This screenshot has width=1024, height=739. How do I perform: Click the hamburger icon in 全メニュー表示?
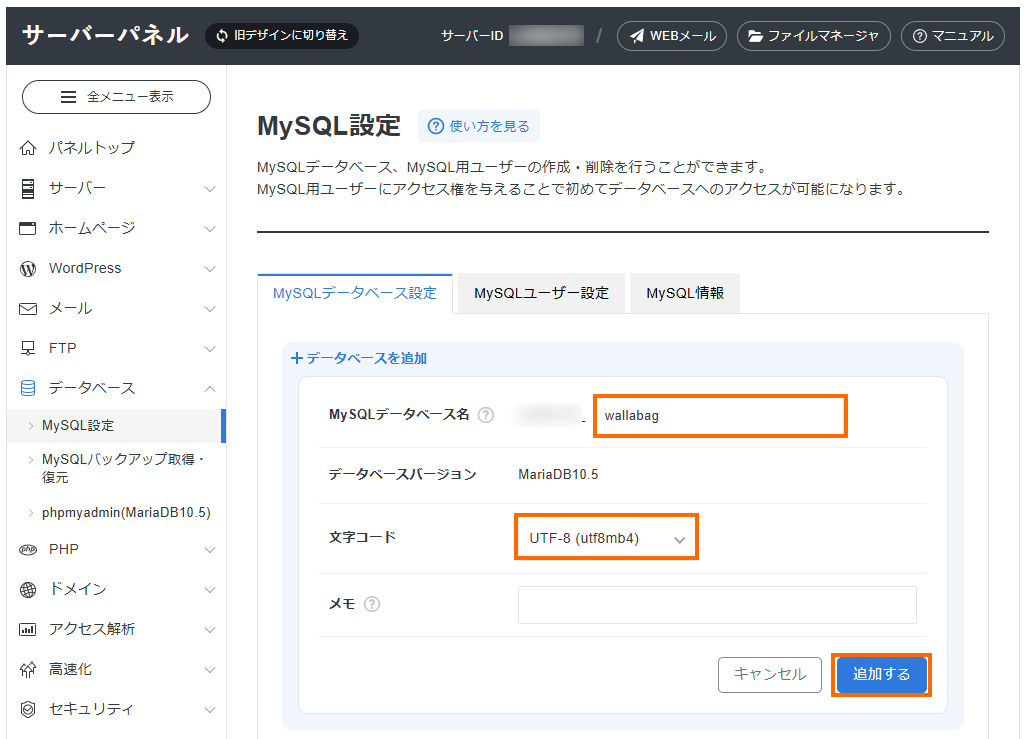pos(68,97)
